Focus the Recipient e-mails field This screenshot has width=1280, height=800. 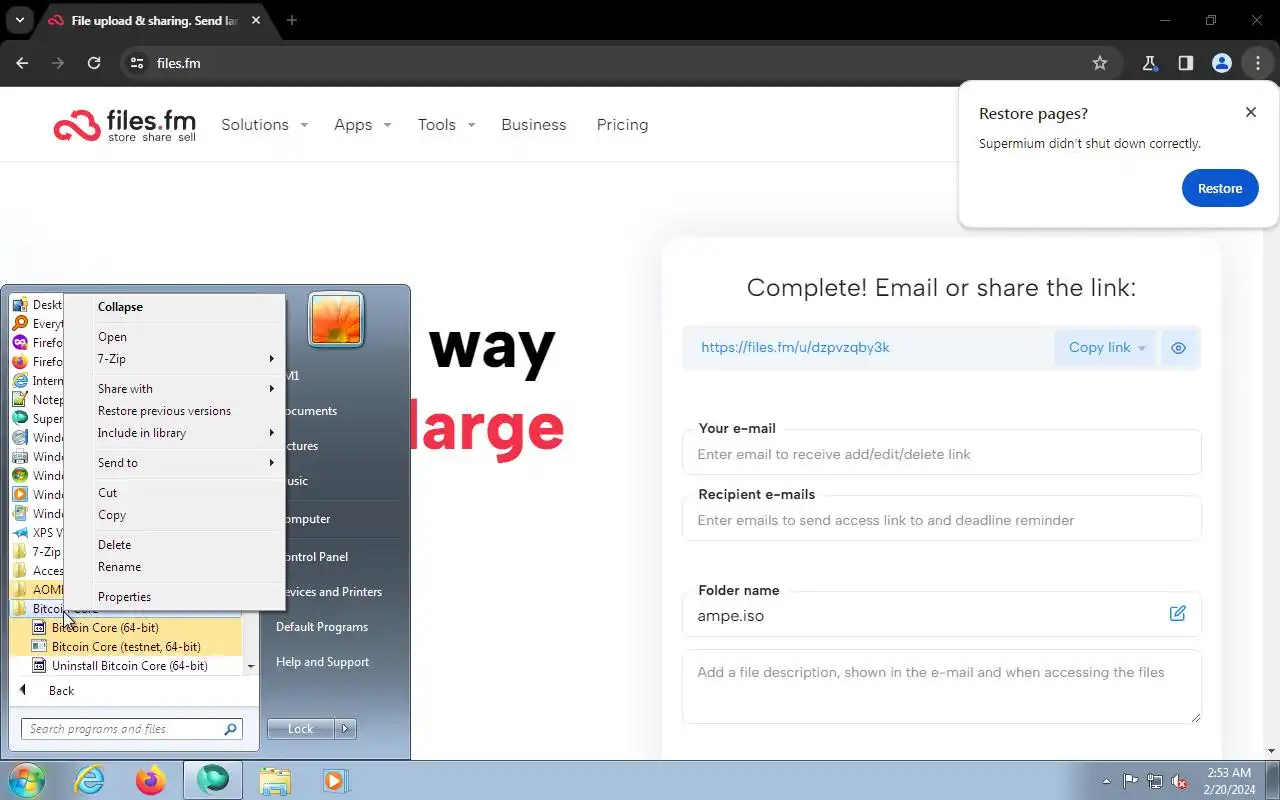click(941, 520)
